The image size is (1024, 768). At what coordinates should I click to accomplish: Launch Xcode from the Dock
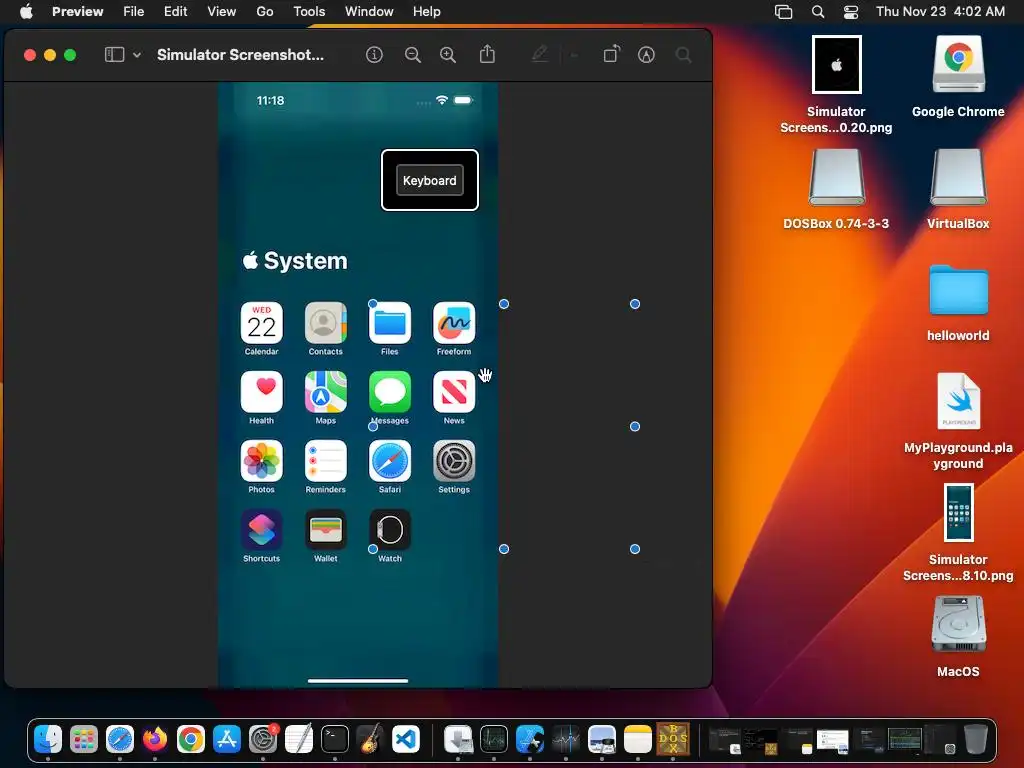click(530, 739)
